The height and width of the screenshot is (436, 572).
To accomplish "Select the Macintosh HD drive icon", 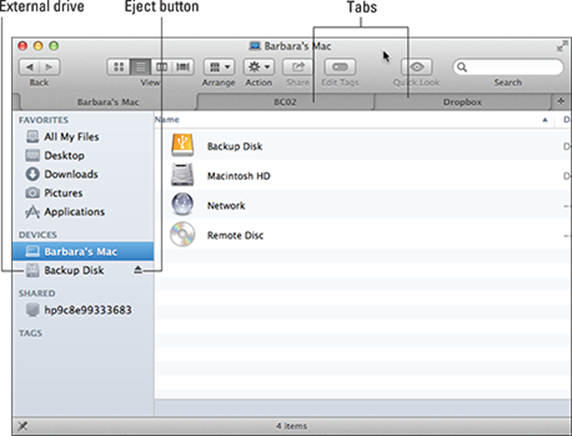I will pos(182,175).
